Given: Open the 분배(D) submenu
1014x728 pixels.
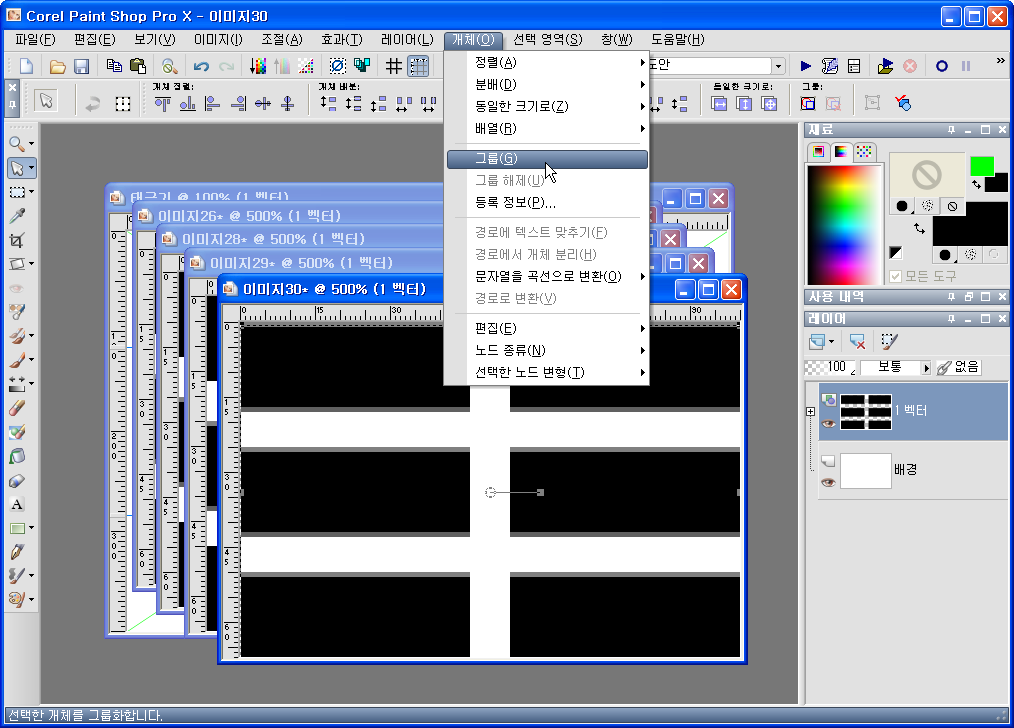Looking at the screenshot, I should click(547, 85).
